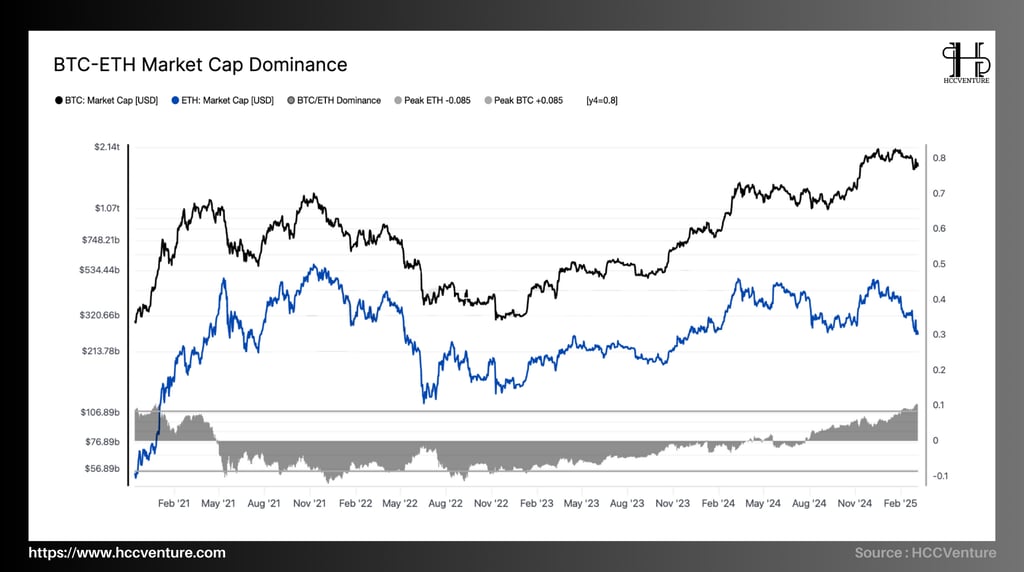Click the 0.1 right axis value

point(938,405)
